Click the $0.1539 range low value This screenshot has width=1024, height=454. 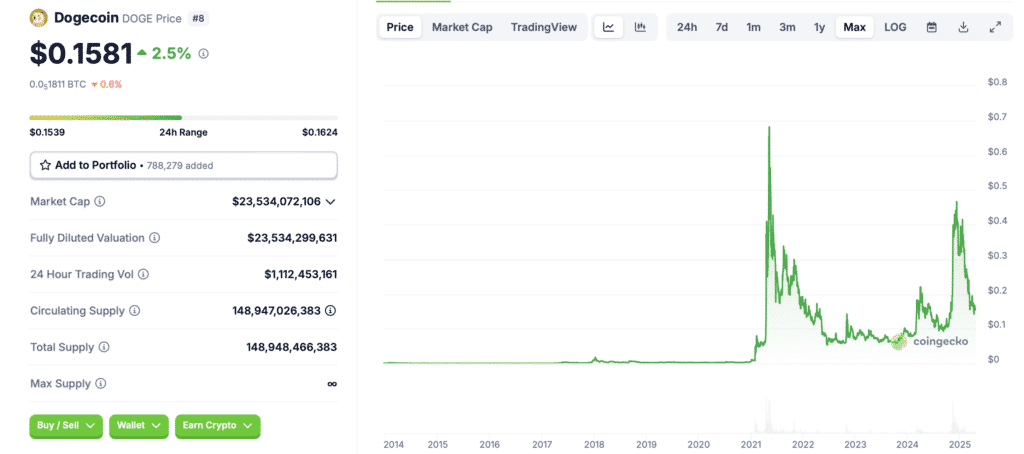click(x=47, y=133)
